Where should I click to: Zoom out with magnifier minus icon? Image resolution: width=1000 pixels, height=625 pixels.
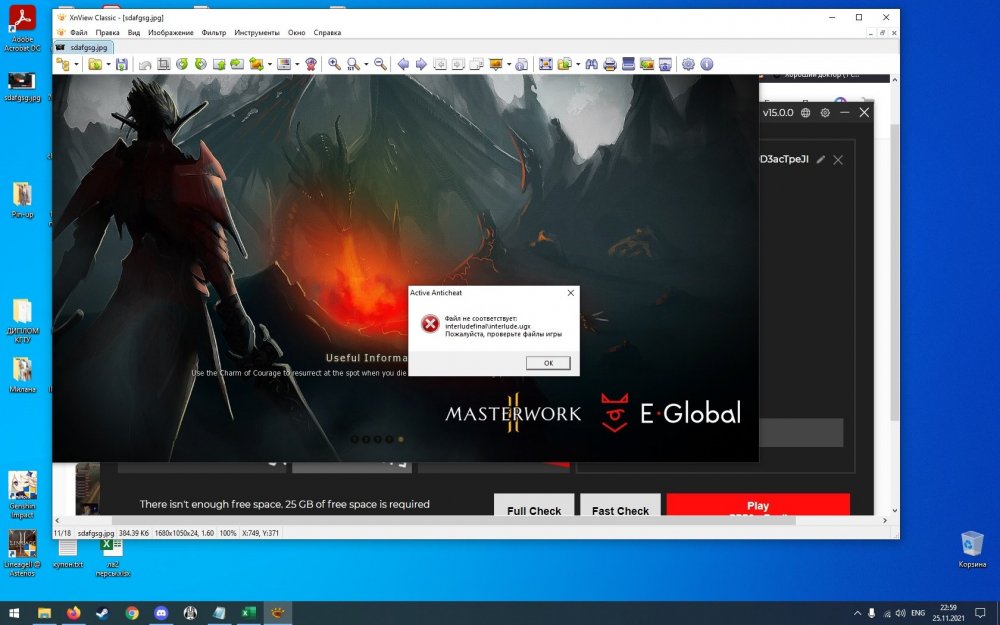(x=380, y=64)
